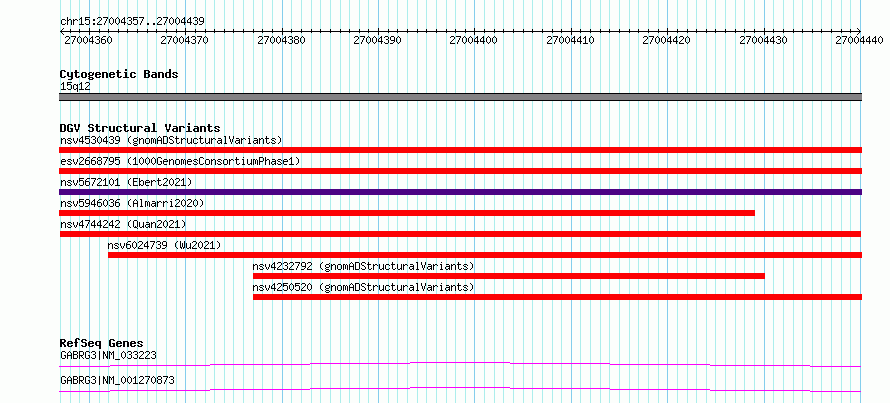Open variant label nsv6024739 Wu2021
890x403 pixels.
click(164, 245)
